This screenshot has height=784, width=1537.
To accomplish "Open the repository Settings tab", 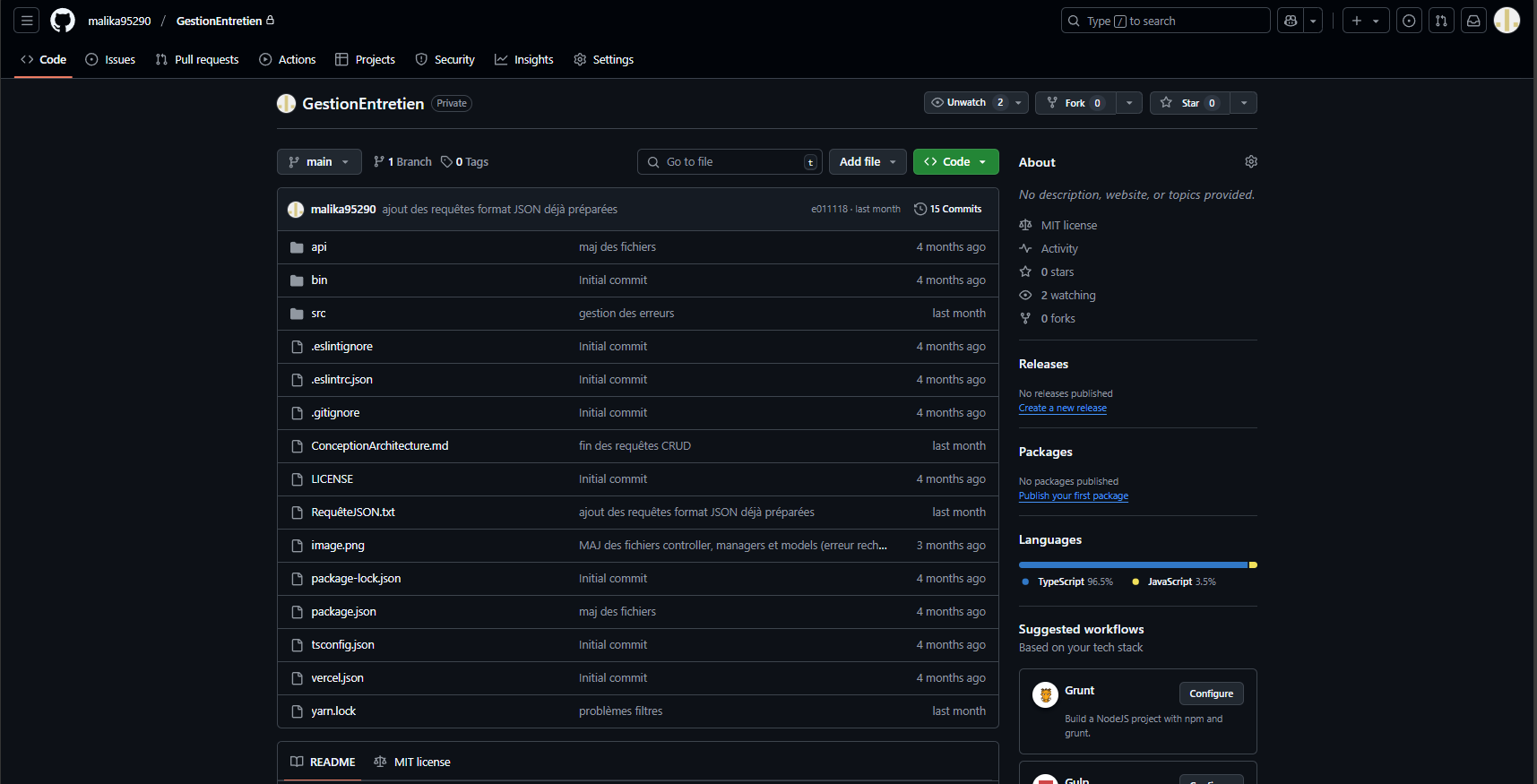I will click(x=604, y=60).
